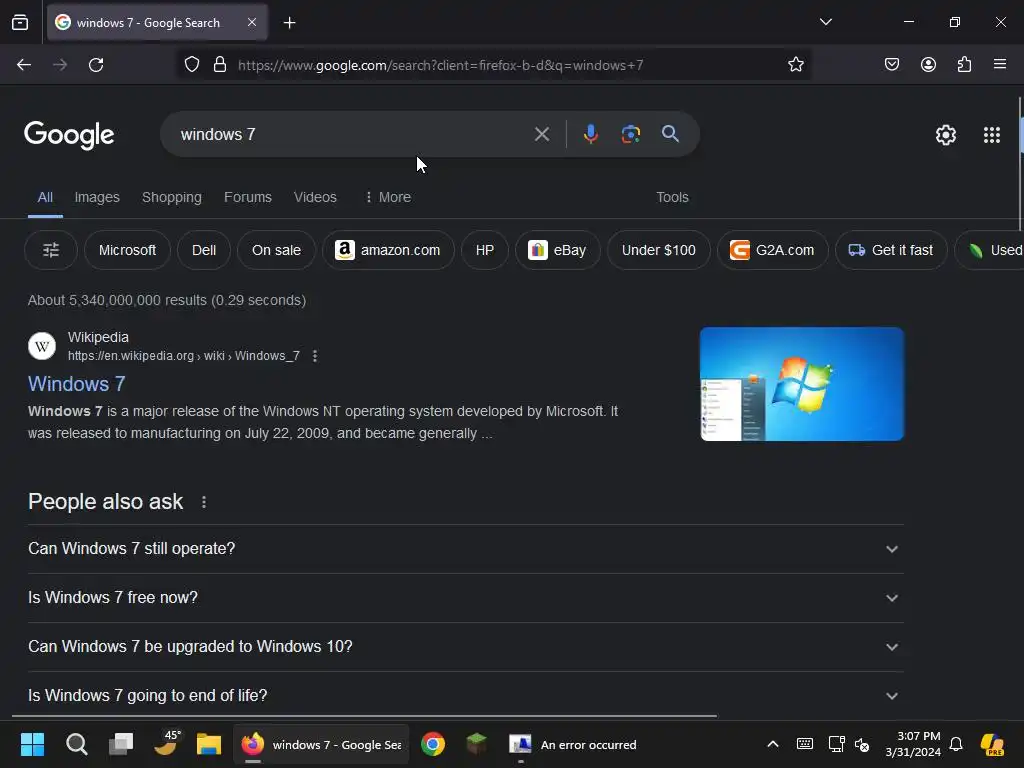Open the Windows 7 Wikipedia link

[76, 384]
